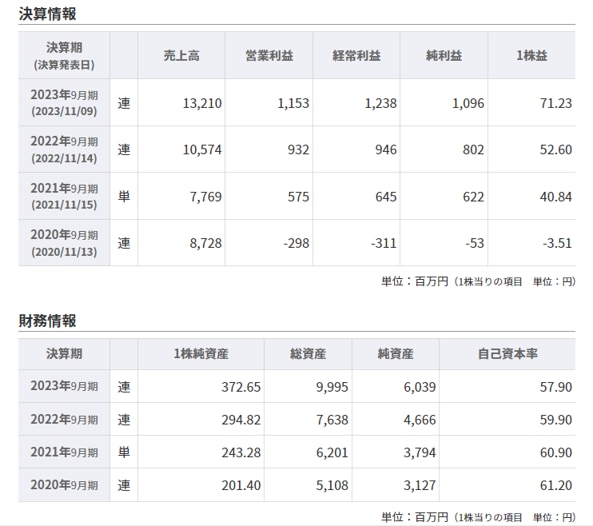593x526 pixels.
Task: Select the 総資産 column header
Action: point(308,354)
